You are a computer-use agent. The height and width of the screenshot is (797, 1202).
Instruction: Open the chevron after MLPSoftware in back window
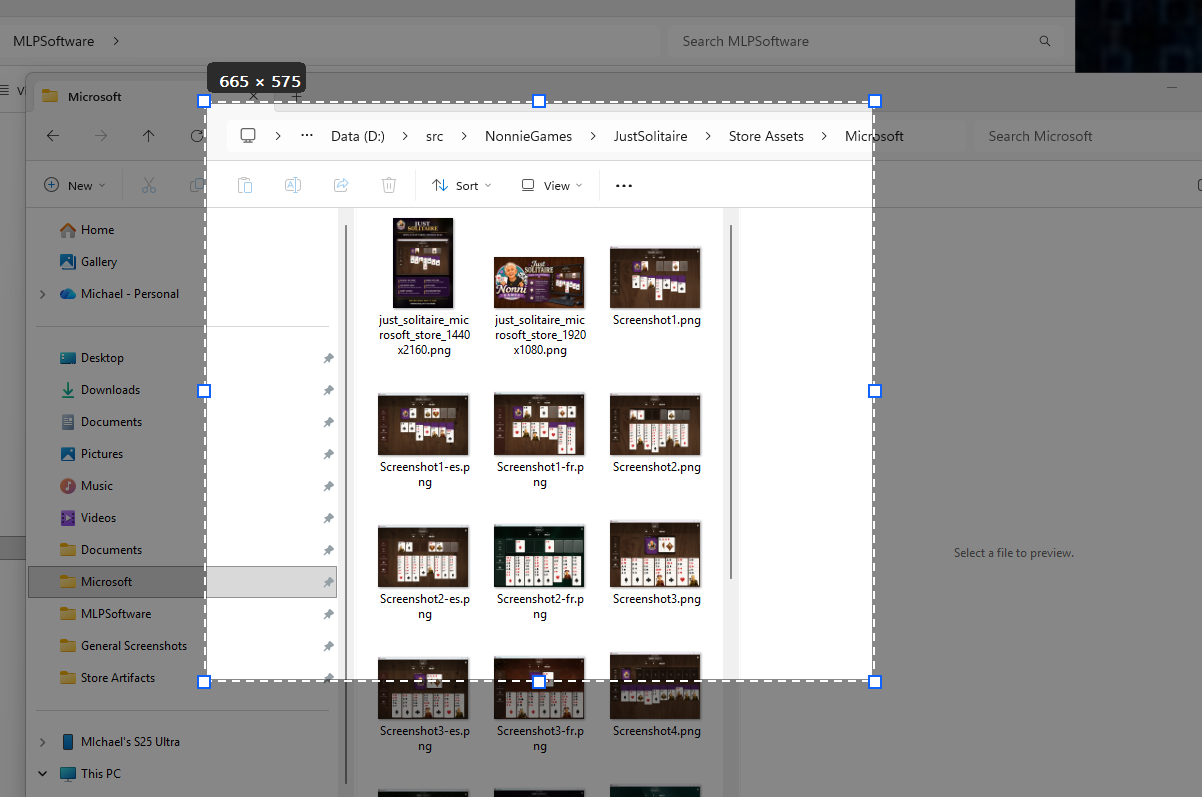116,41
